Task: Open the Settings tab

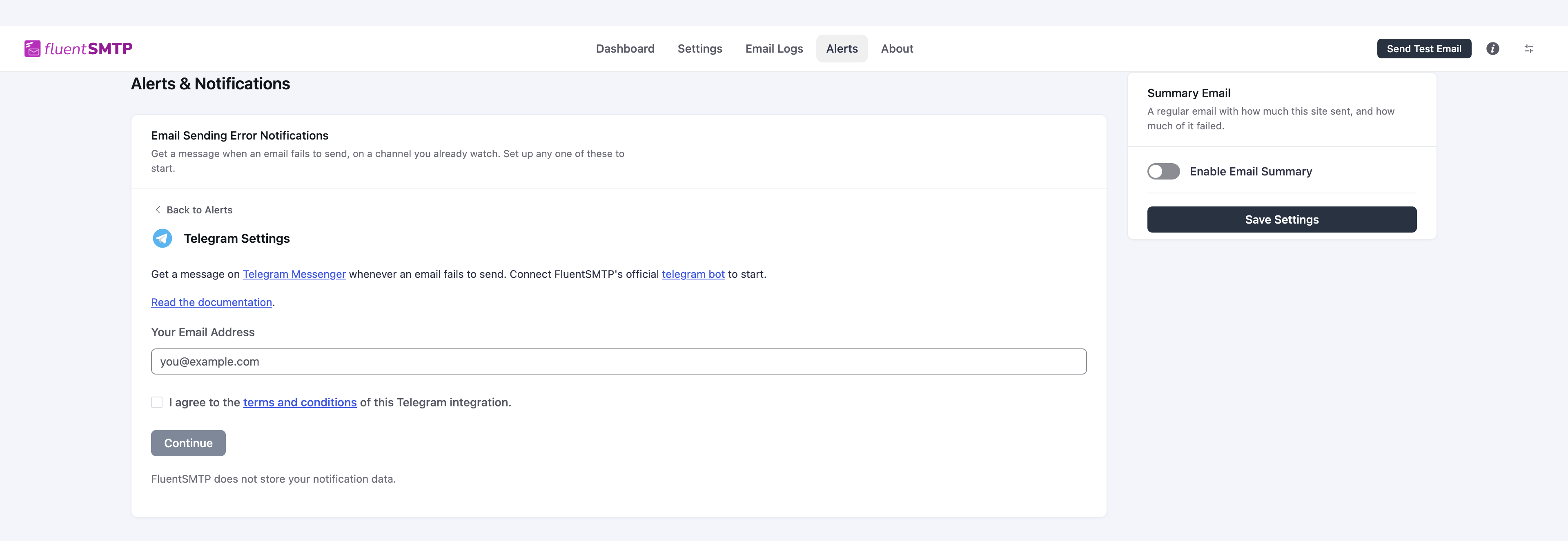Action: click(700, 49)
